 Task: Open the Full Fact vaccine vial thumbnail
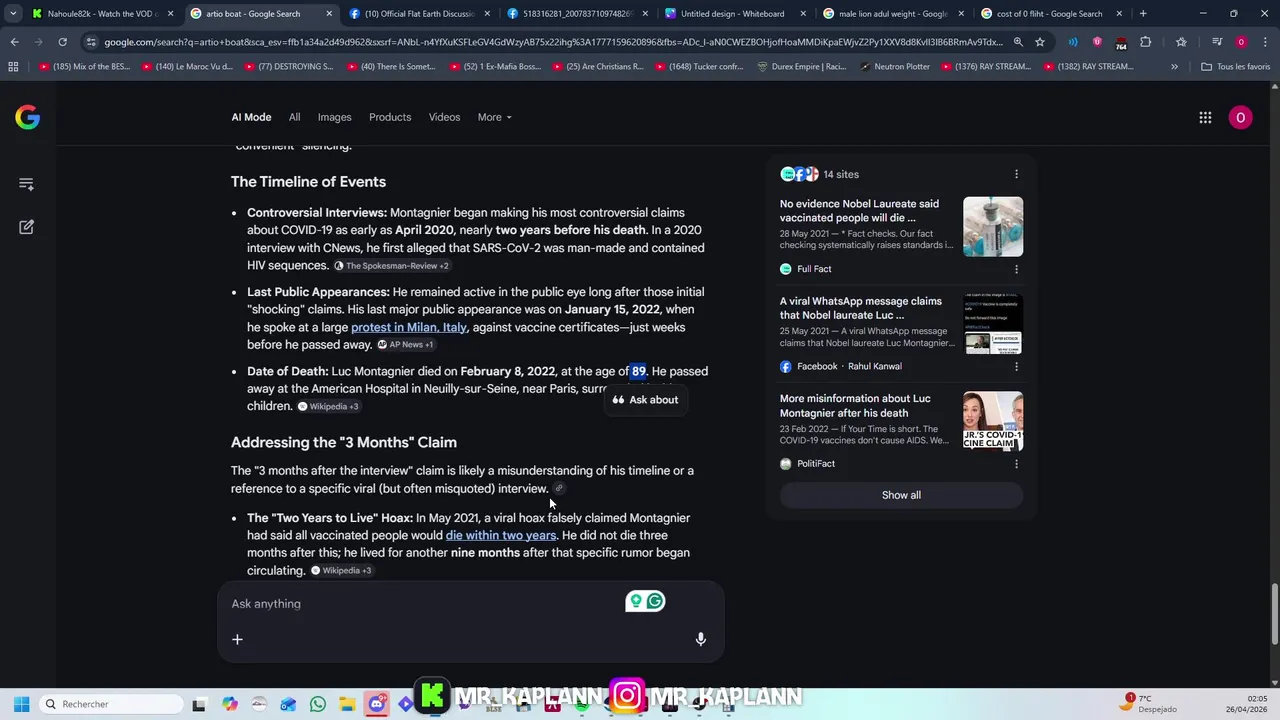click(993, 227)
